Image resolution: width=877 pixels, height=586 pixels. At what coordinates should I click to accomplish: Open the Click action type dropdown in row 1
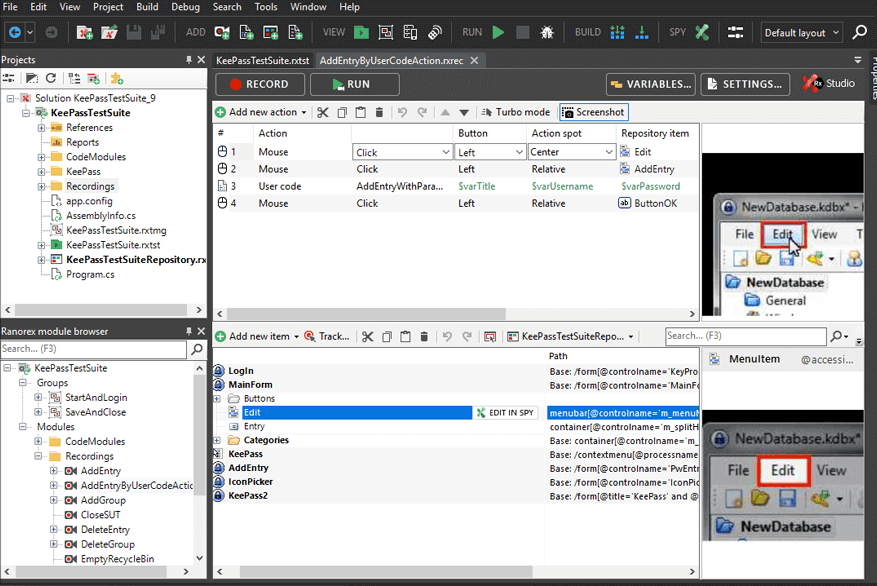(446, 152)
